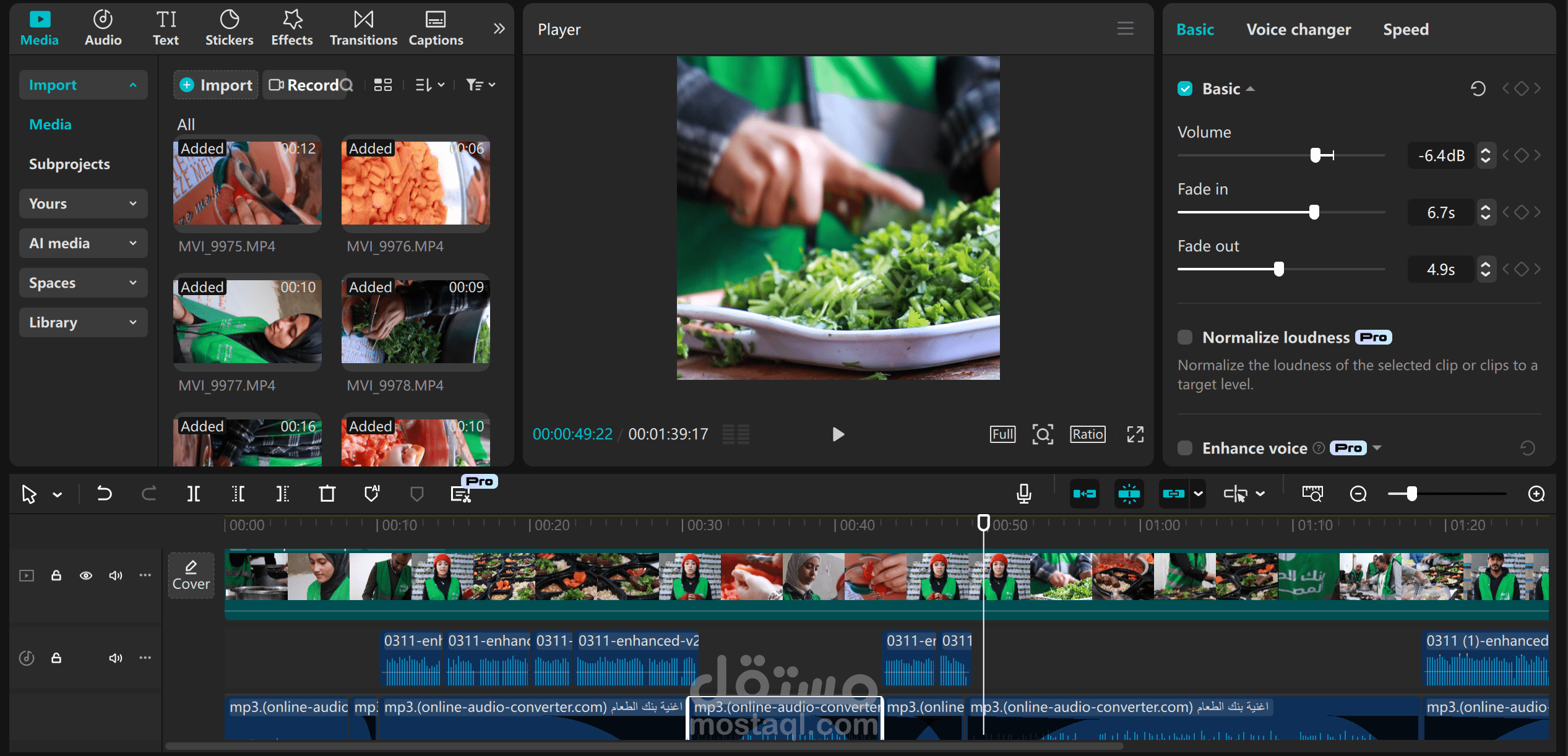Enable Normalize loudness checkbox

pyautogui.click(x=1185, y=337)
